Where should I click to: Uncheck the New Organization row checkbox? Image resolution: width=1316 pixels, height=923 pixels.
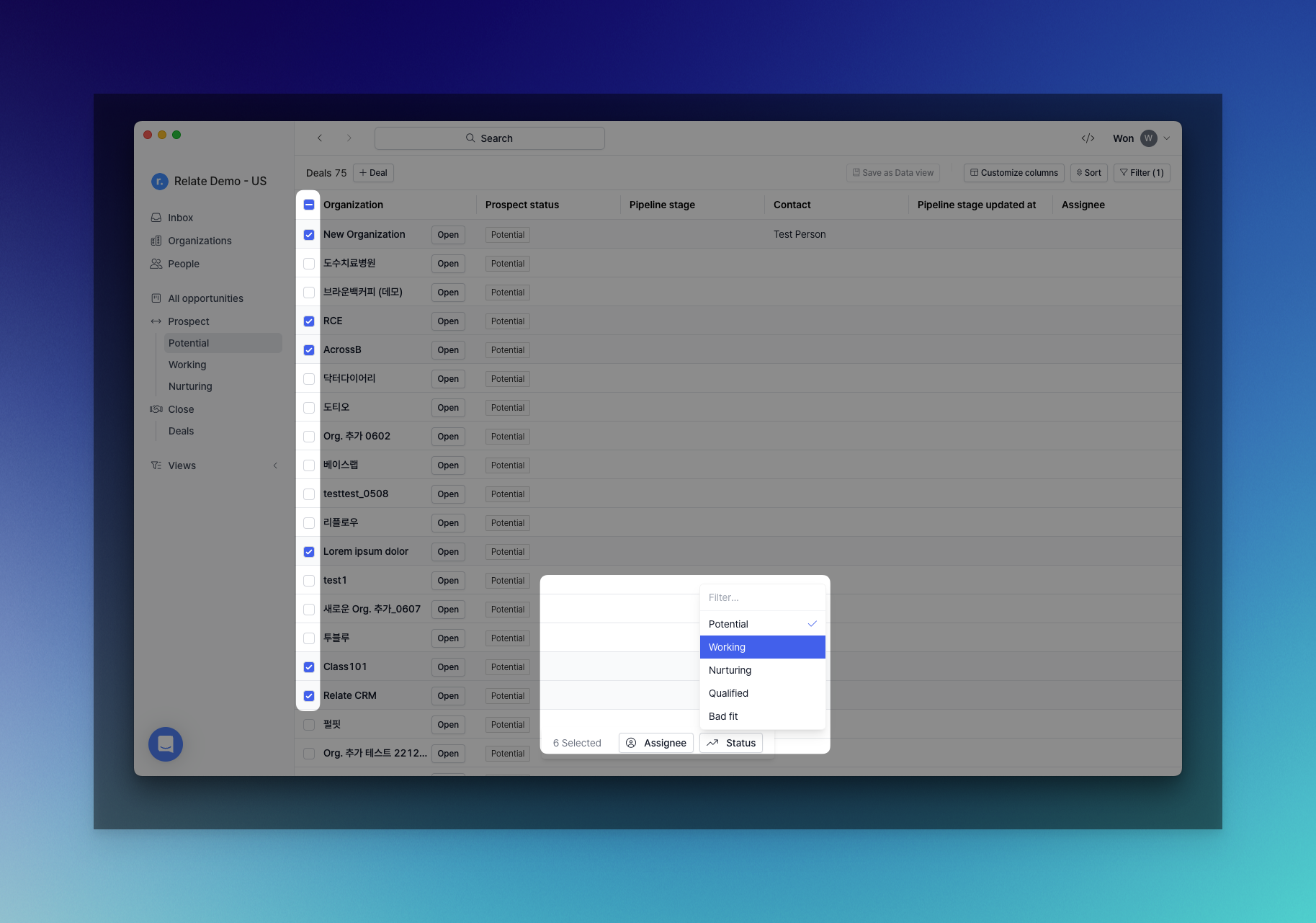309,235
